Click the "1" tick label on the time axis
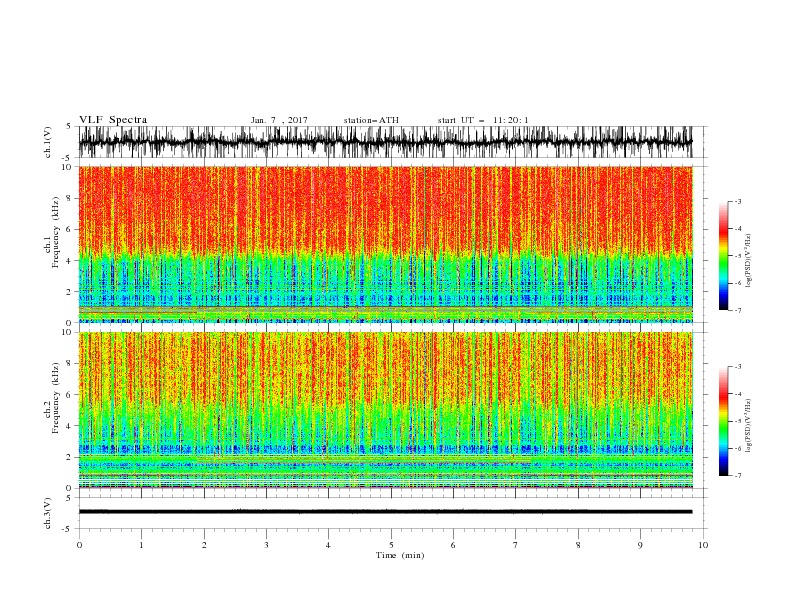Screen dimensions: 792x612 [x=141, y=545]
